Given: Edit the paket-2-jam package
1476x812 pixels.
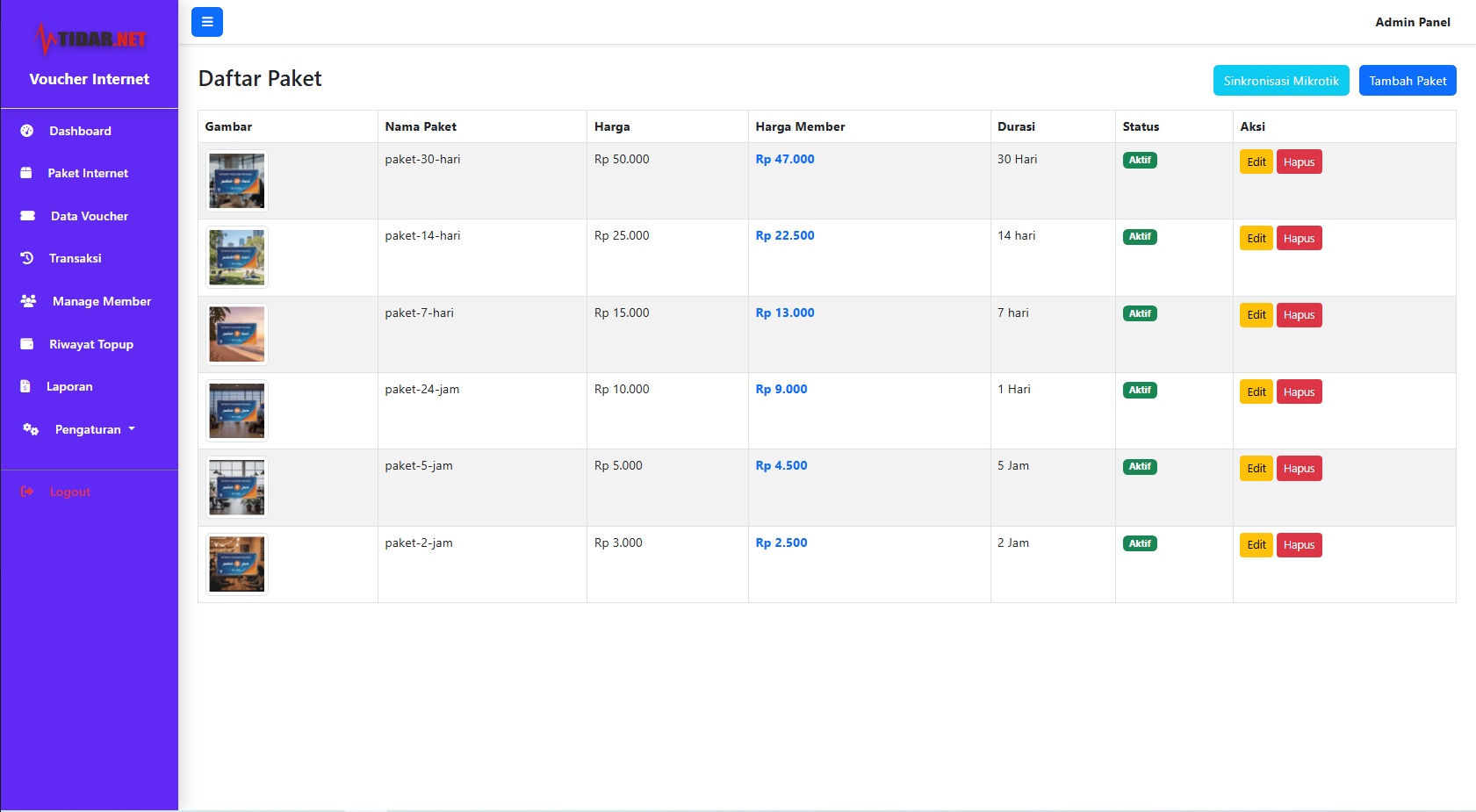Looking at the screenshot, I should (1256, 545).
